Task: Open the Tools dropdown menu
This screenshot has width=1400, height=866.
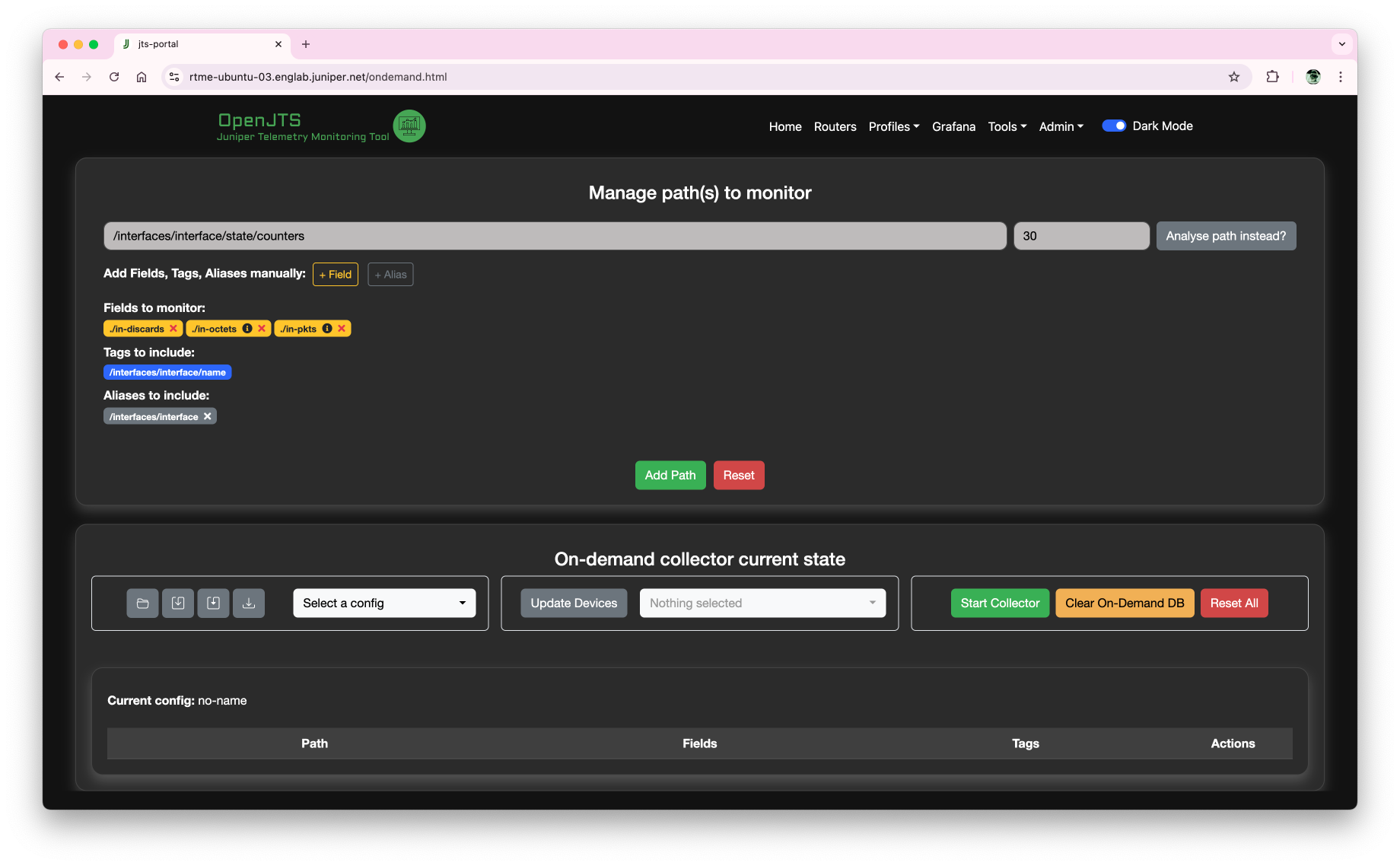Action: 1007,127
